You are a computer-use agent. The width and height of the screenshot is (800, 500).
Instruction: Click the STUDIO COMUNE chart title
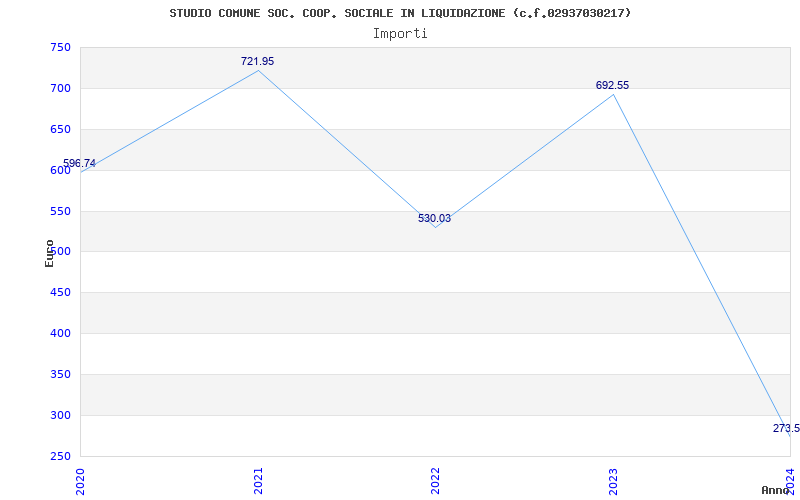tap(400, 13)
